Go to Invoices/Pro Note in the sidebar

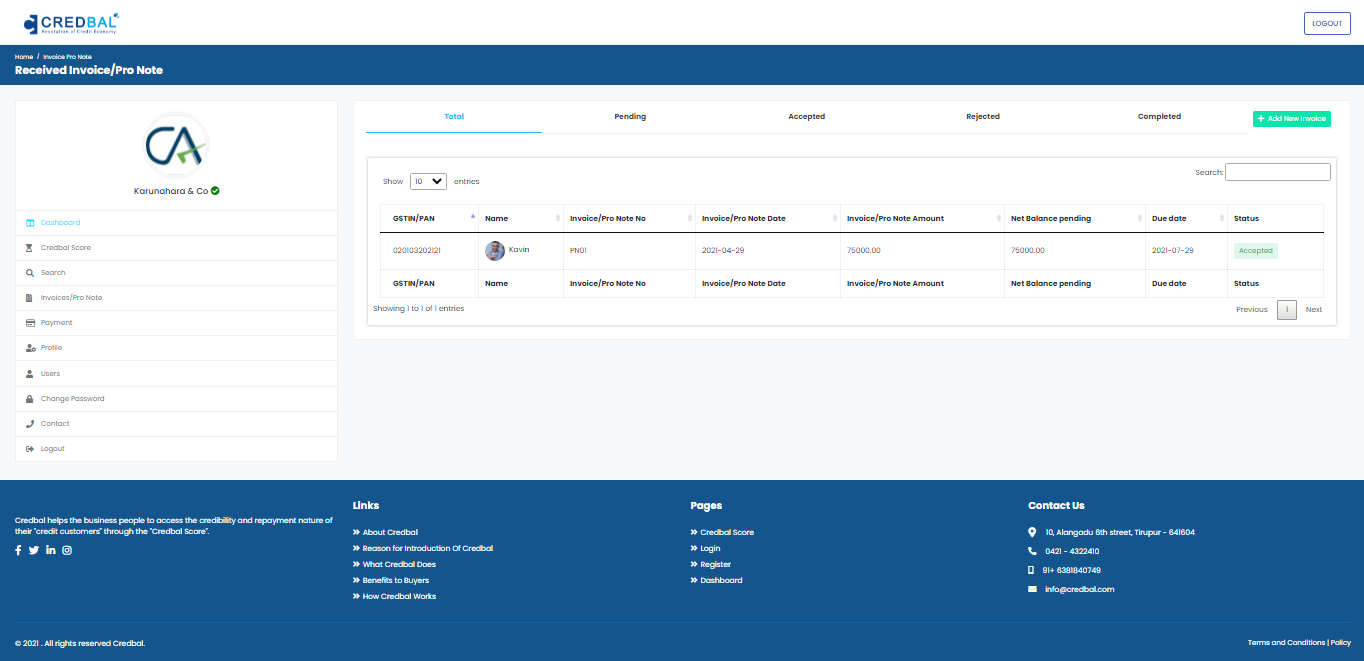[176, 298]
